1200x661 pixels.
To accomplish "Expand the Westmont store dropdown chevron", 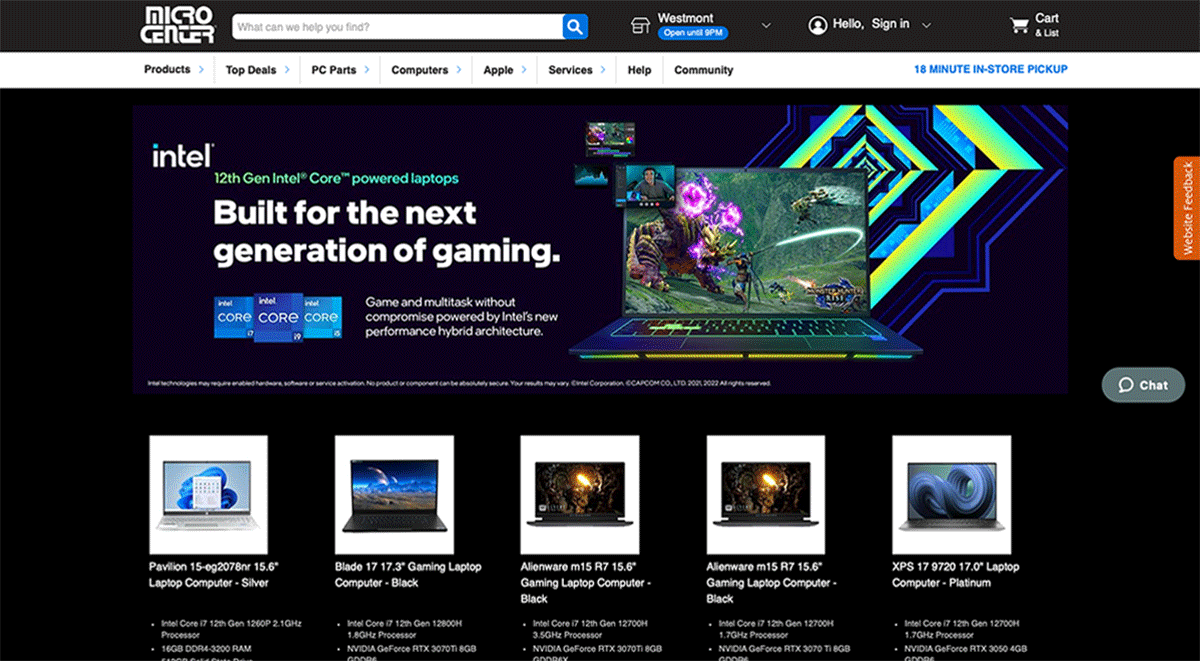I will click(x=766, y=25).
